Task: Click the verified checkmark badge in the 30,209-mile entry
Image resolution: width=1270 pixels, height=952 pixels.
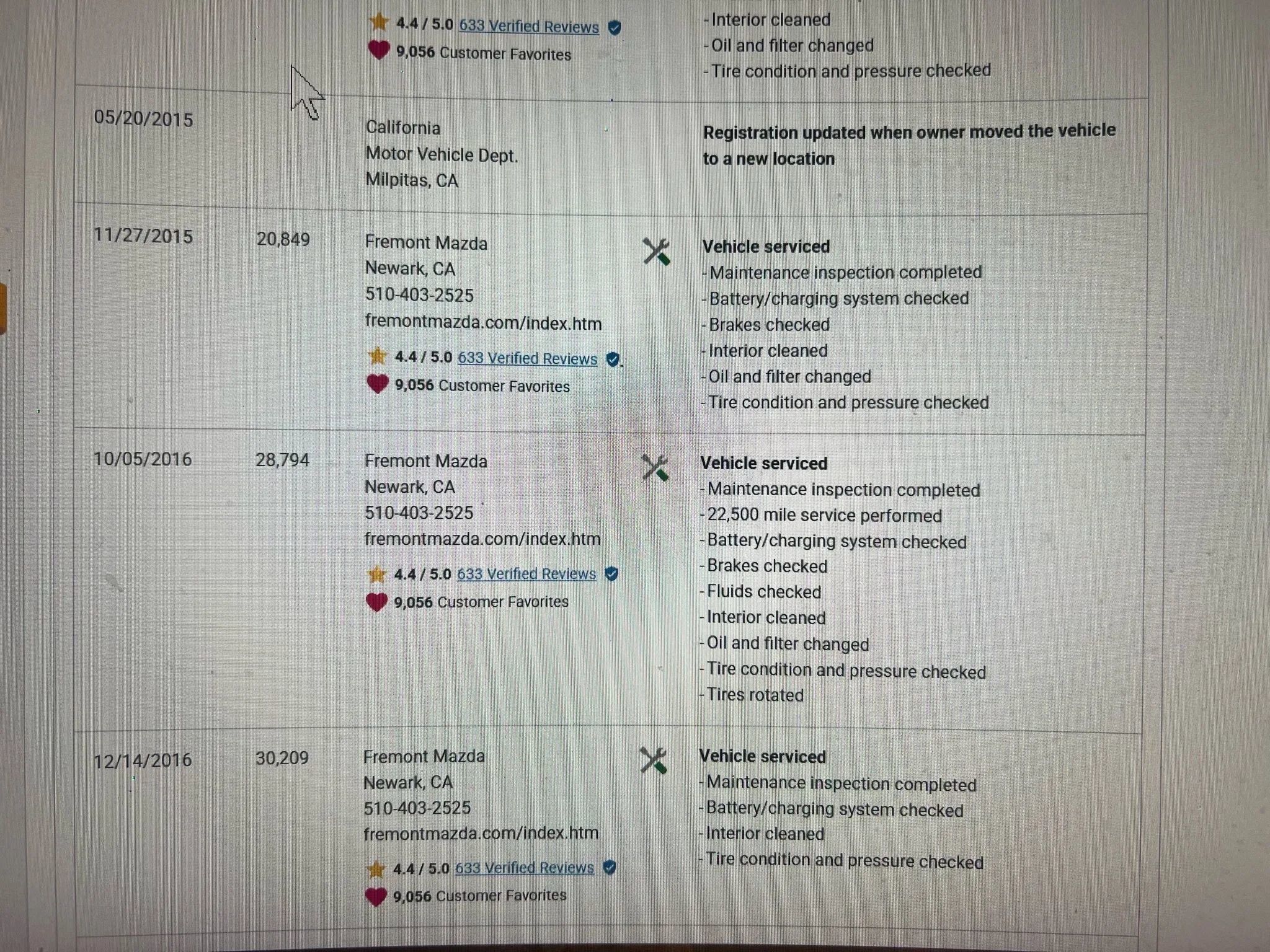Action: tap(610, 868)
